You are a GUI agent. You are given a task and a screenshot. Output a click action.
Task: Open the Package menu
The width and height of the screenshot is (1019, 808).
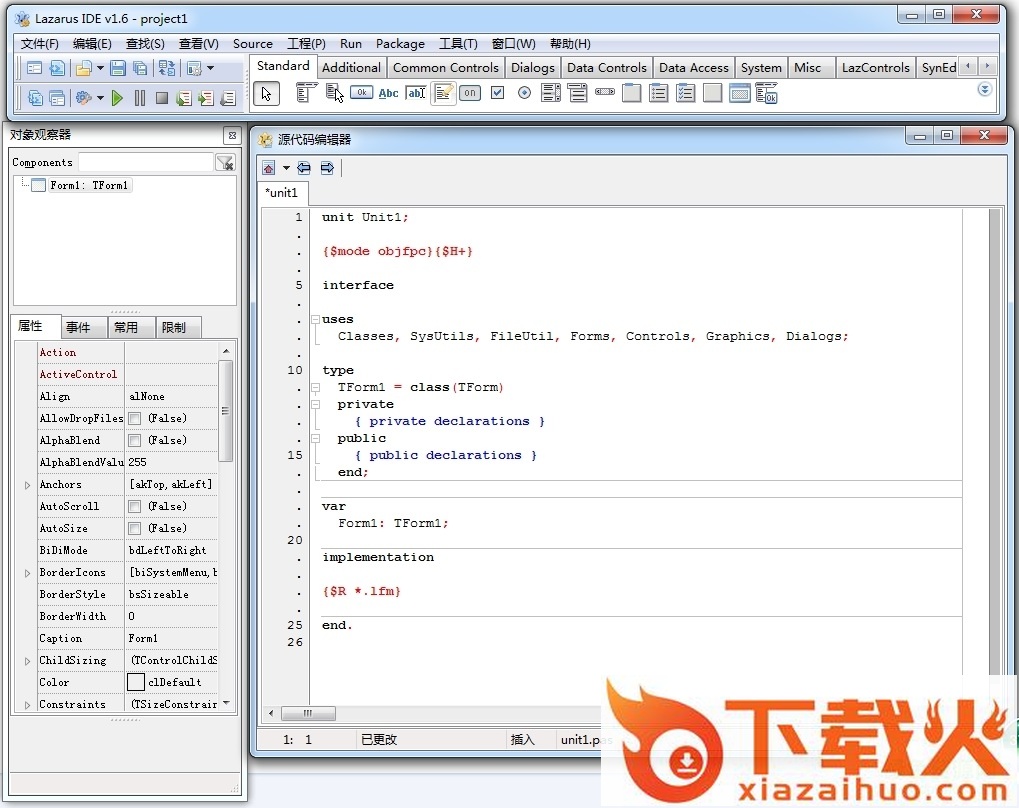coord(400,44)
